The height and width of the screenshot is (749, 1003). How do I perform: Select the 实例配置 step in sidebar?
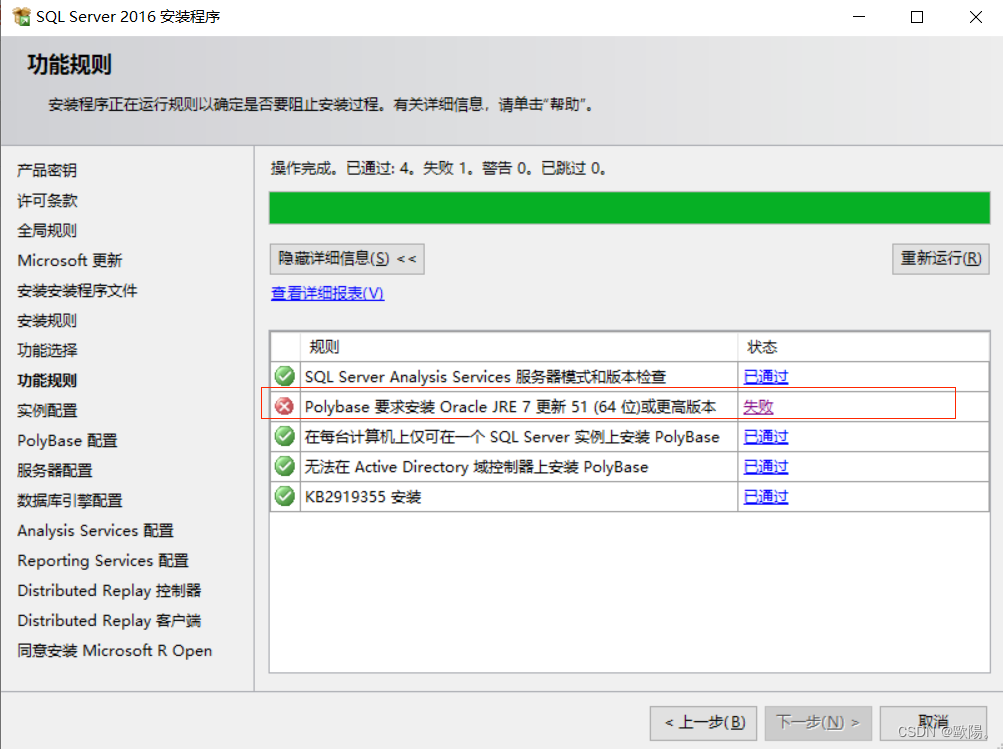coord(47,411)
